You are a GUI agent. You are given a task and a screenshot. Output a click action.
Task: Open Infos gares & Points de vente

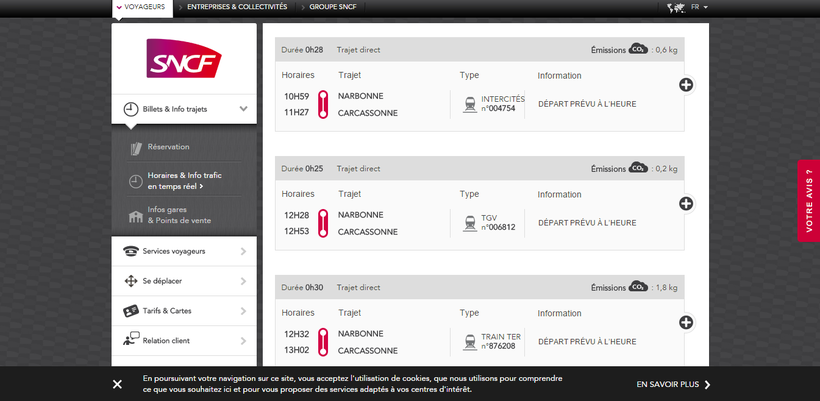[178, 215]
